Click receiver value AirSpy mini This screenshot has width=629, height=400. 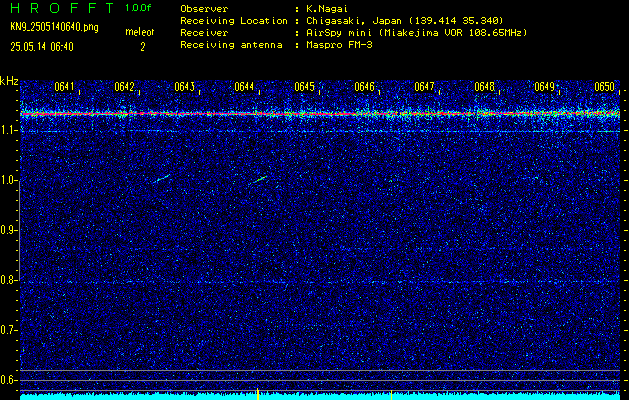tap(339, 32)
